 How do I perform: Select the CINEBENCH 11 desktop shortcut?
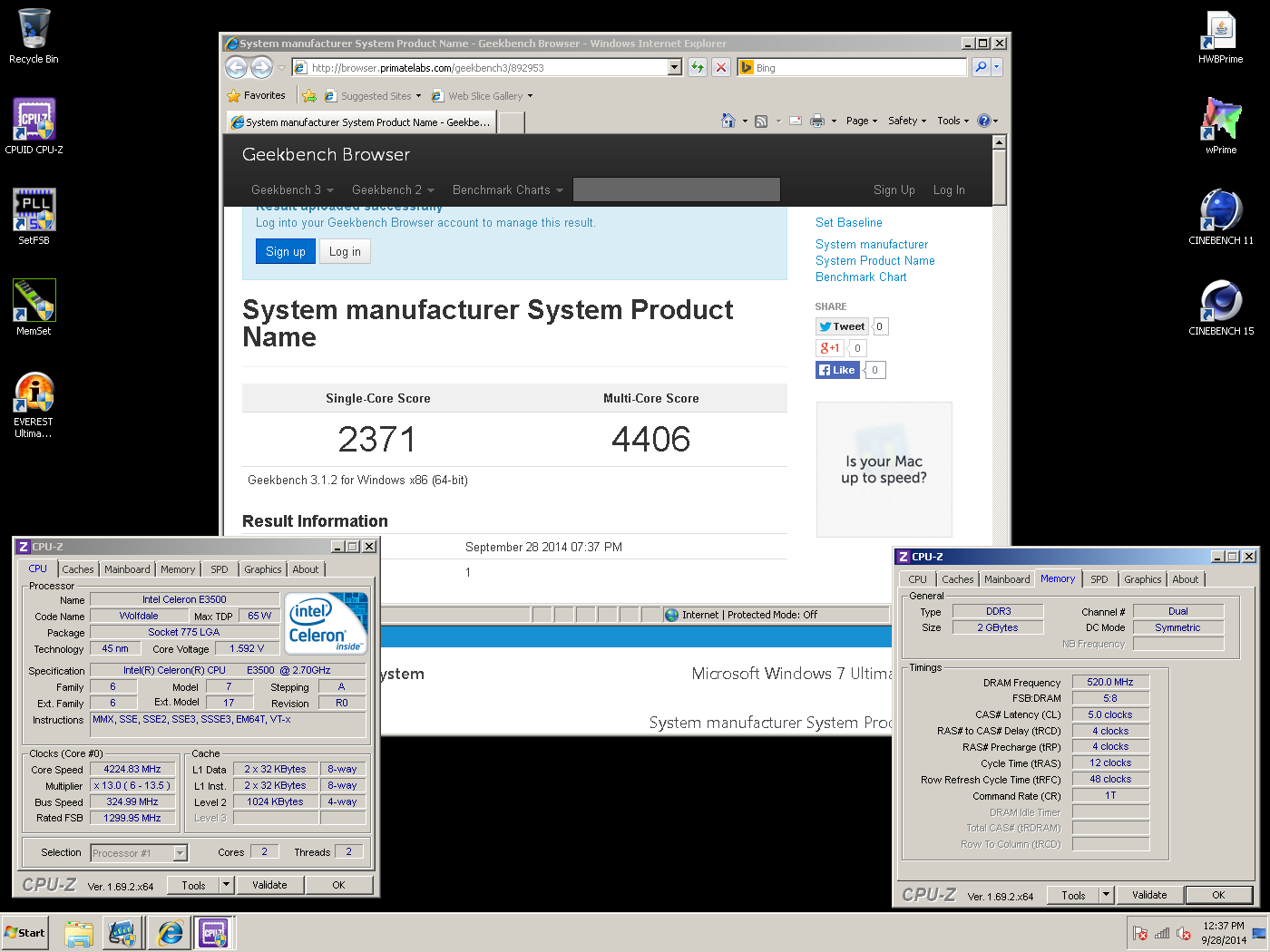1221,218
